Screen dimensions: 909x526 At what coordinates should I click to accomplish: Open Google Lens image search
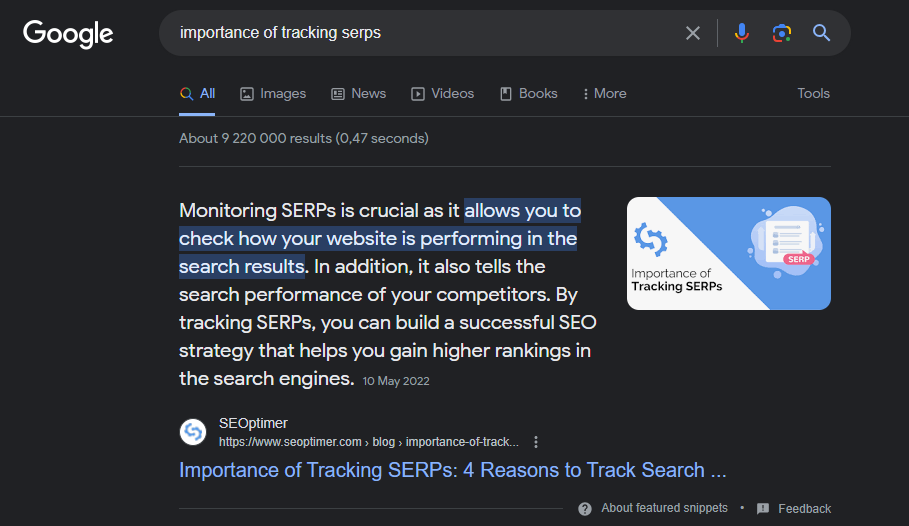[x=782, y=33]
